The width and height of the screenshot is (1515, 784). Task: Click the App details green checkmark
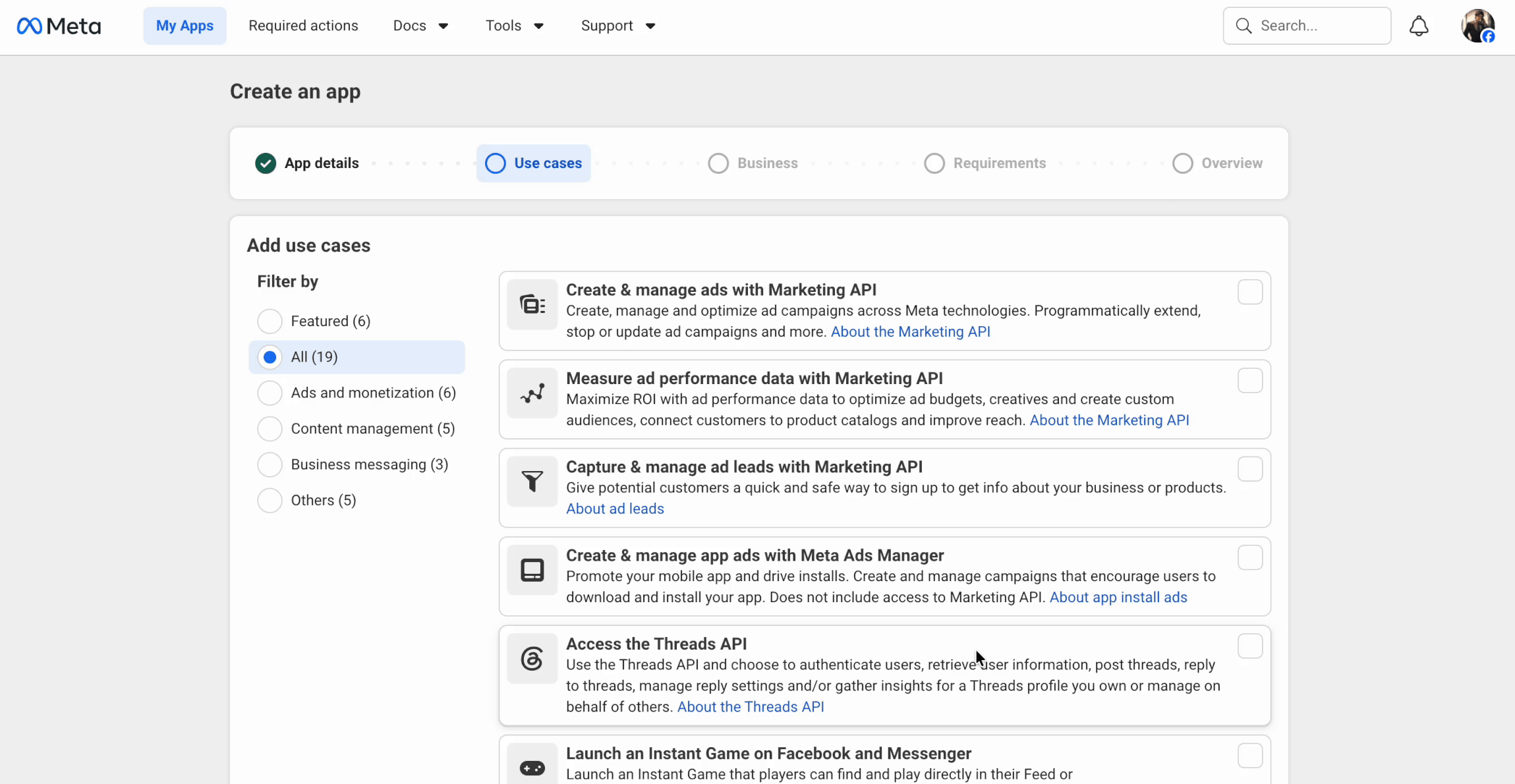point(266,163)
